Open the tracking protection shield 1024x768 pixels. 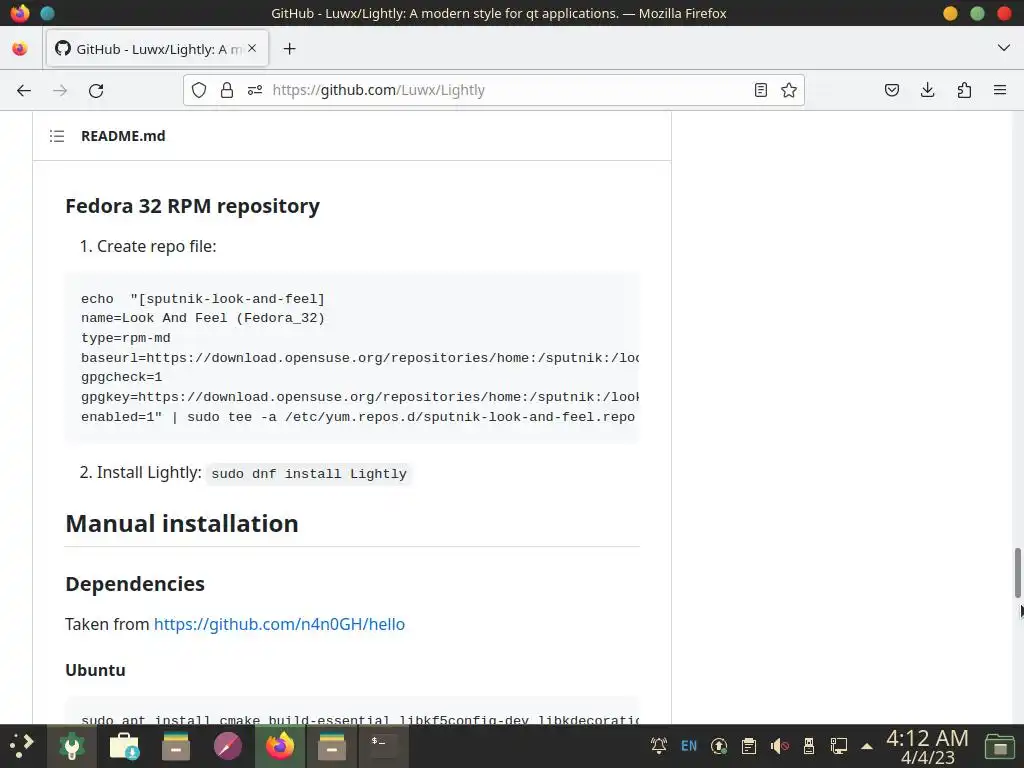point(199,90)
